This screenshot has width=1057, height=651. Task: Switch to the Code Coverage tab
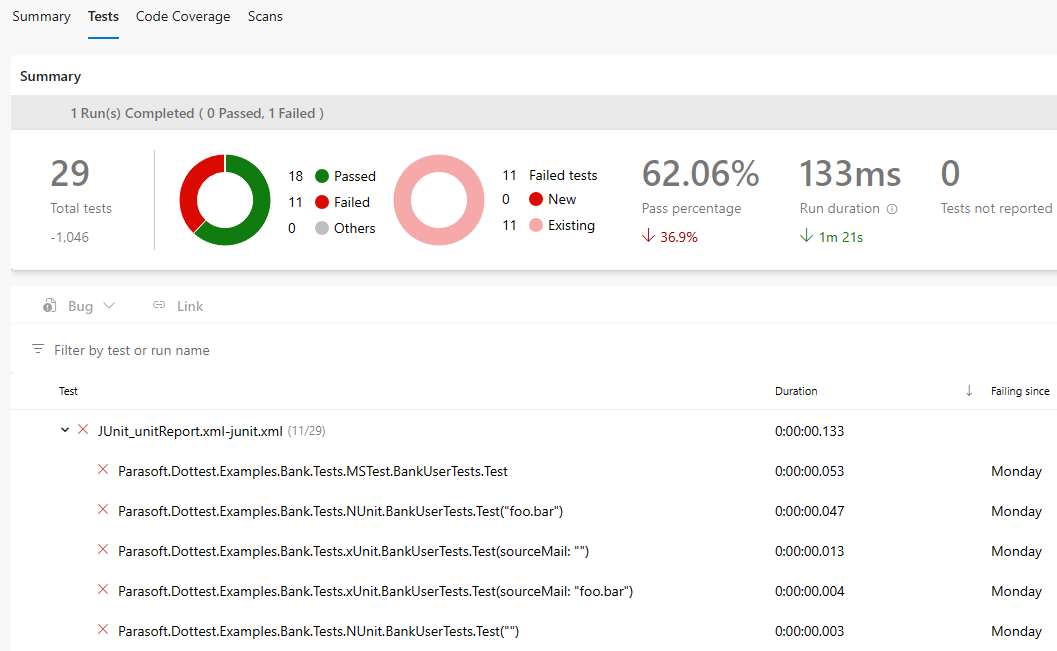[183, 16]
